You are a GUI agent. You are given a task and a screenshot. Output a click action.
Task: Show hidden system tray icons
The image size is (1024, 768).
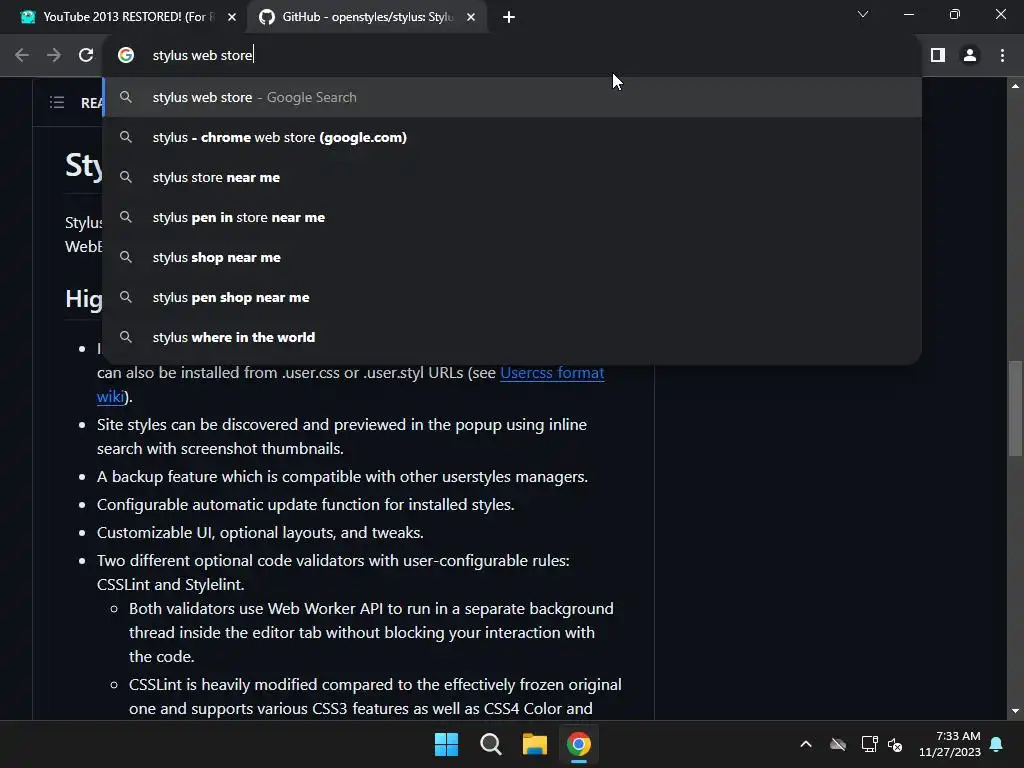coord(806,744)
